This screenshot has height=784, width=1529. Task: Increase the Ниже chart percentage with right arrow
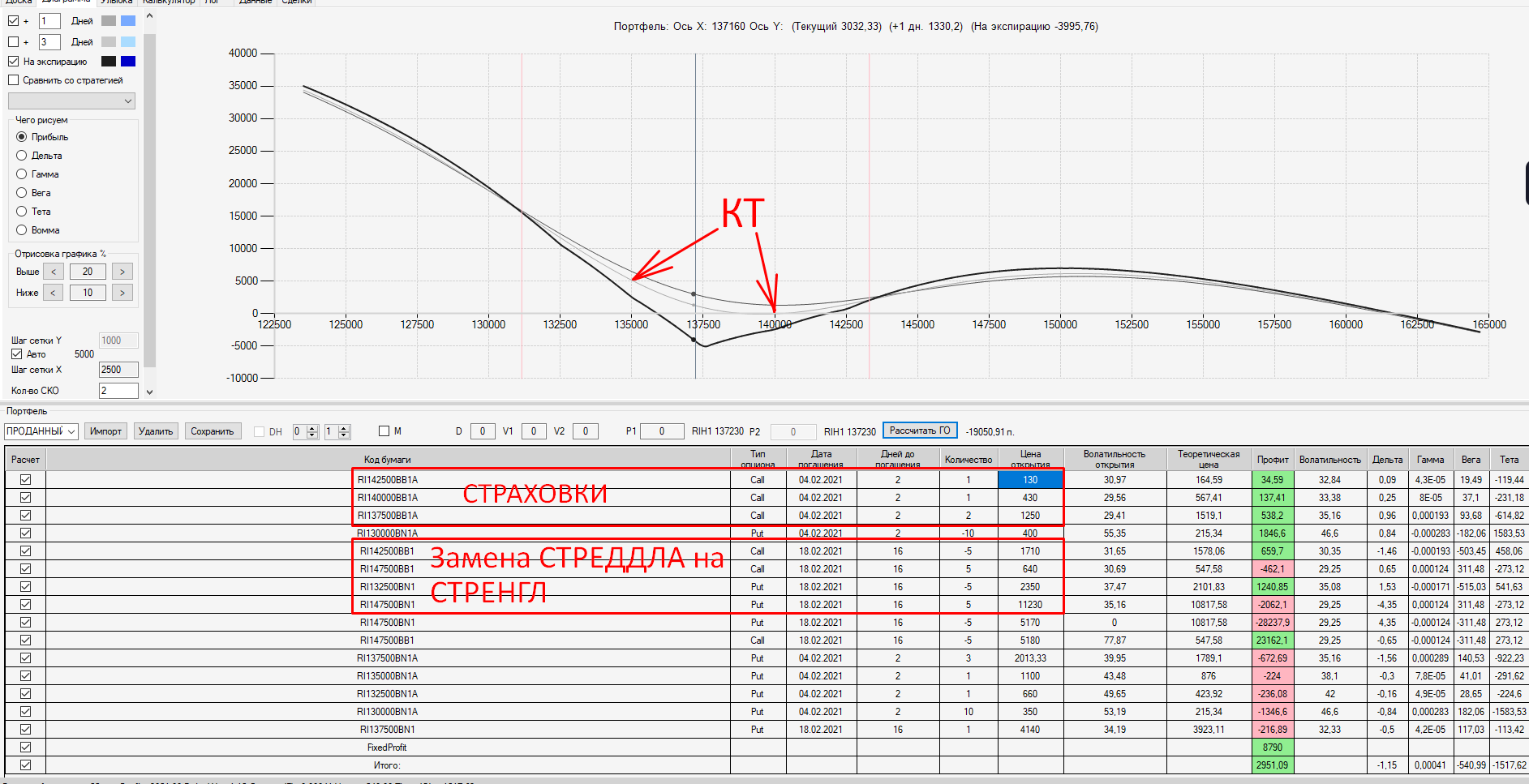coord(122,293)
